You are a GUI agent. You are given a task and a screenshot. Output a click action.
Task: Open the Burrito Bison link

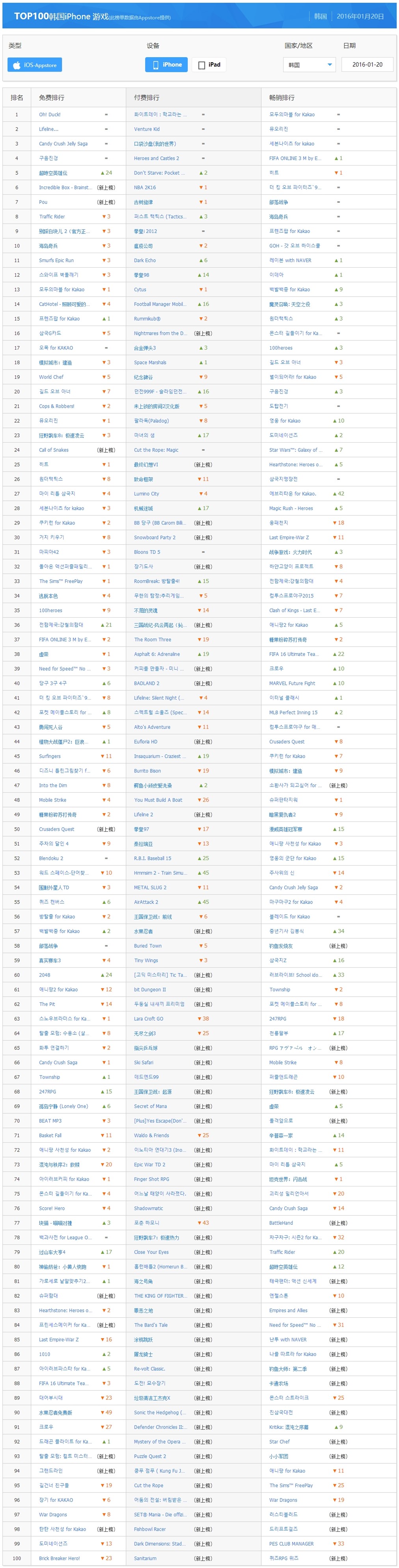coord(147,771)
